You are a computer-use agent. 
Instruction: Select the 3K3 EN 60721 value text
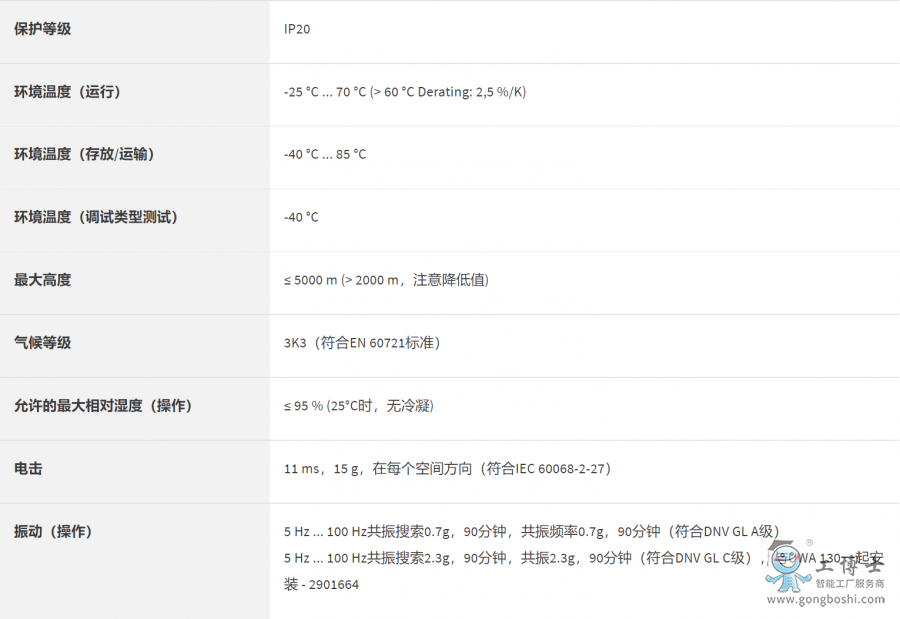[x=362, y=343]
